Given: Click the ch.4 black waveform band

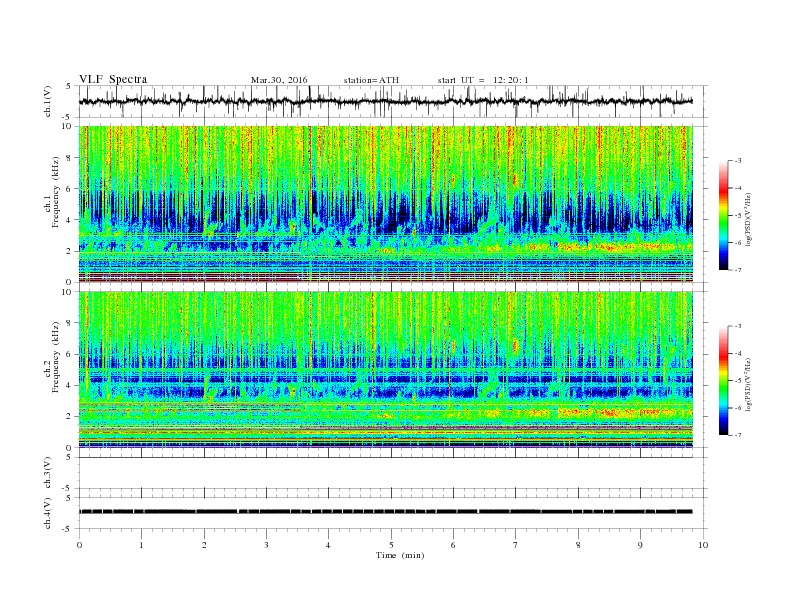Looking at the screenshot, I should click(x=386, y=512).
